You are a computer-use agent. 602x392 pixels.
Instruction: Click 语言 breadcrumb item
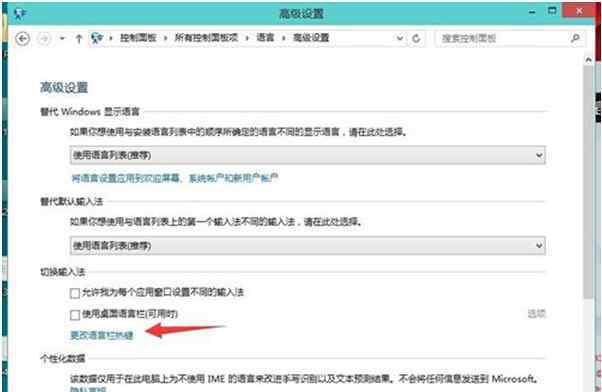pos(265,38)
